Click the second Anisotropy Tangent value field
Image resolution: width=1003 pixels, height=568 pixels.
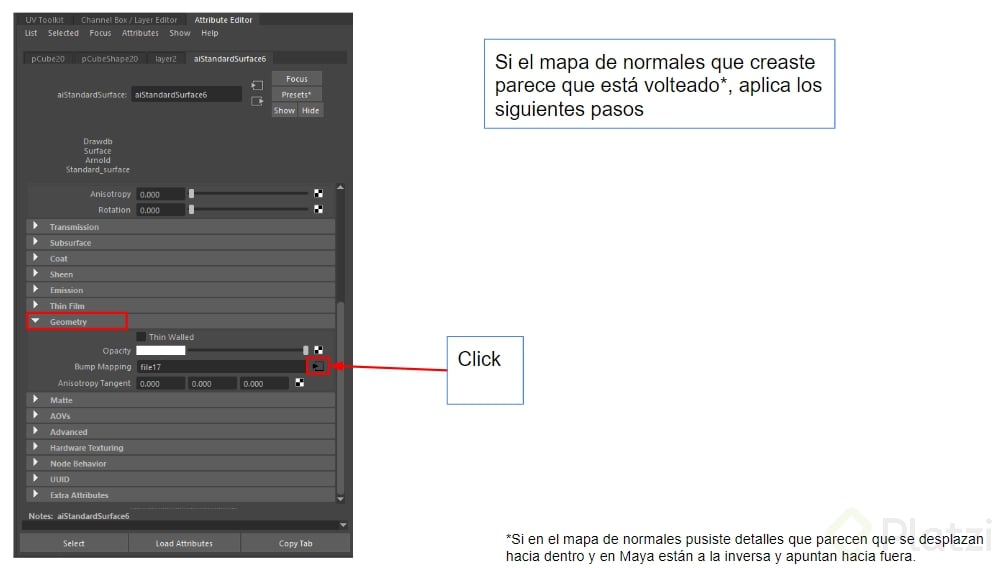[x=212, y=384]
